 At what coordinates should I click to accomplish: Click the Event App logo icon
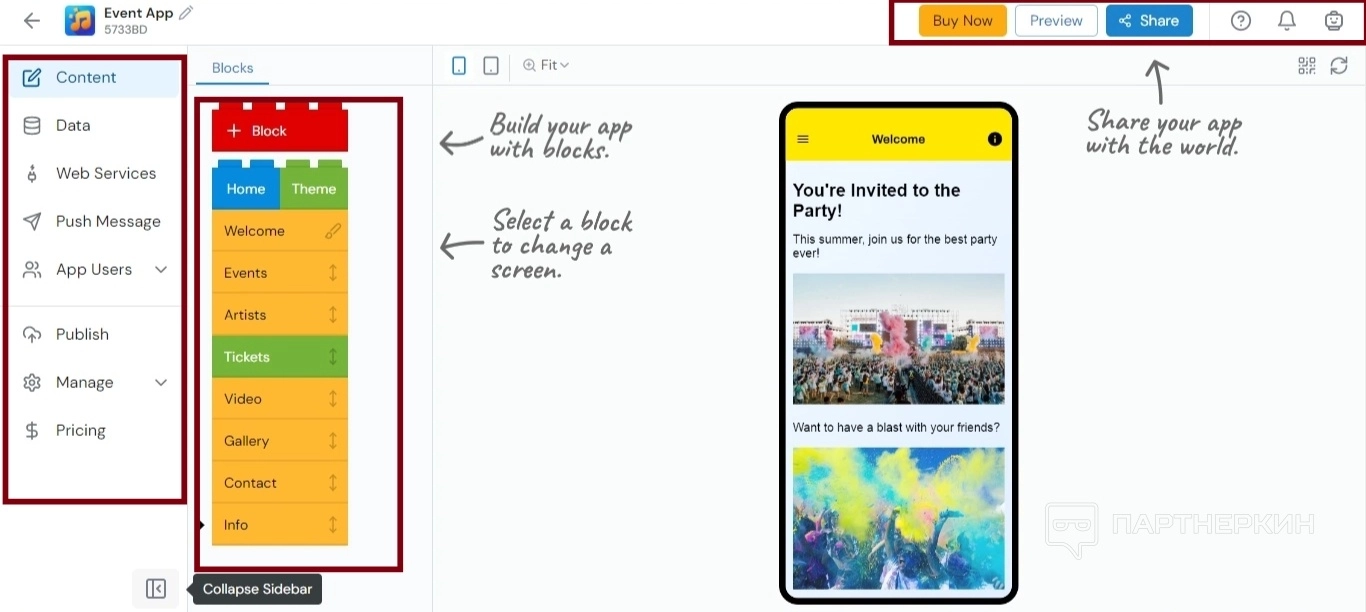(80, 20)
